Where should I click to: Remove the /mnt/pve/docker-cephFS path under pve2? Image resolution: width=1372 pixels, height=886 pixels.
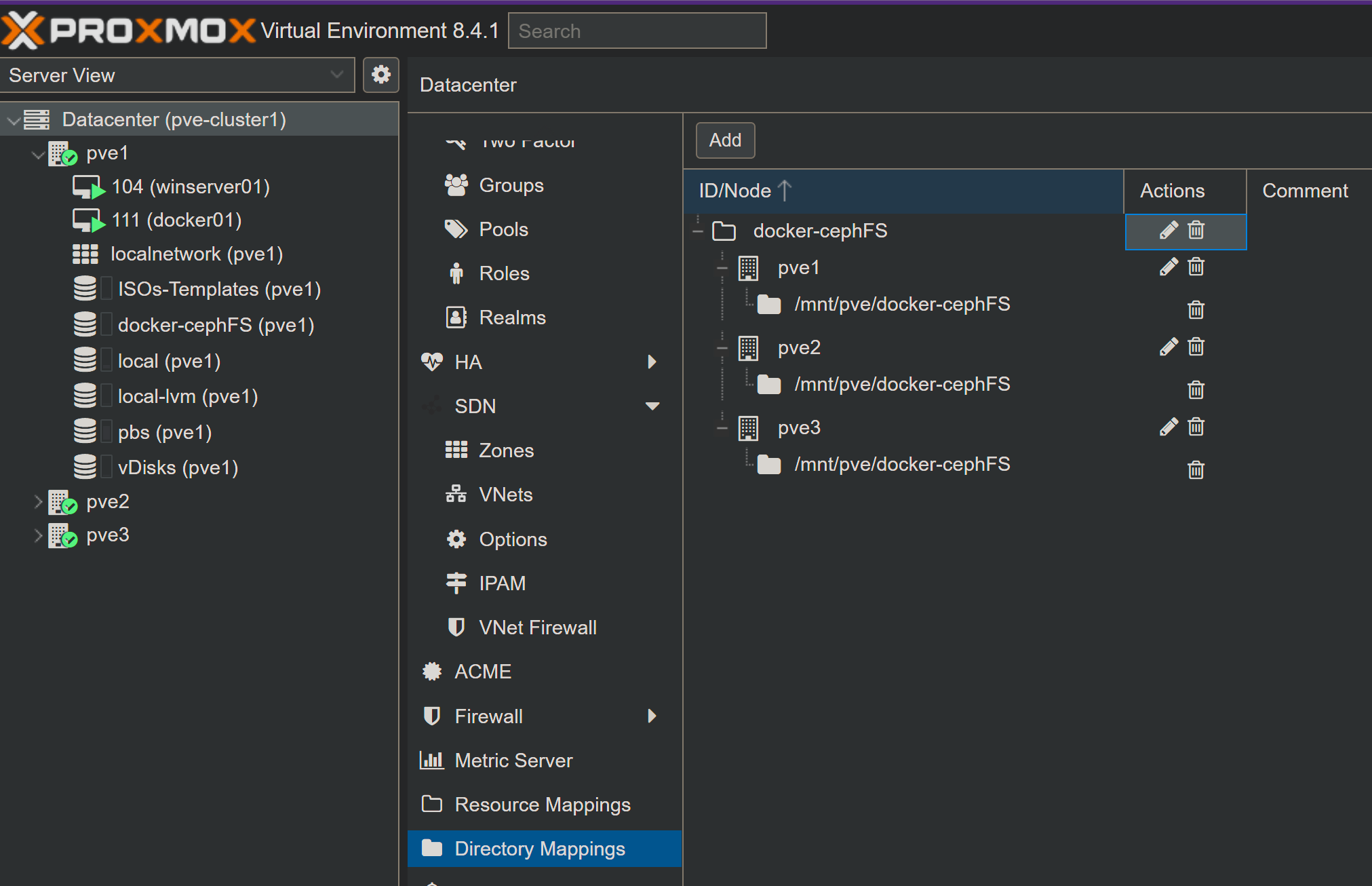1196,390
